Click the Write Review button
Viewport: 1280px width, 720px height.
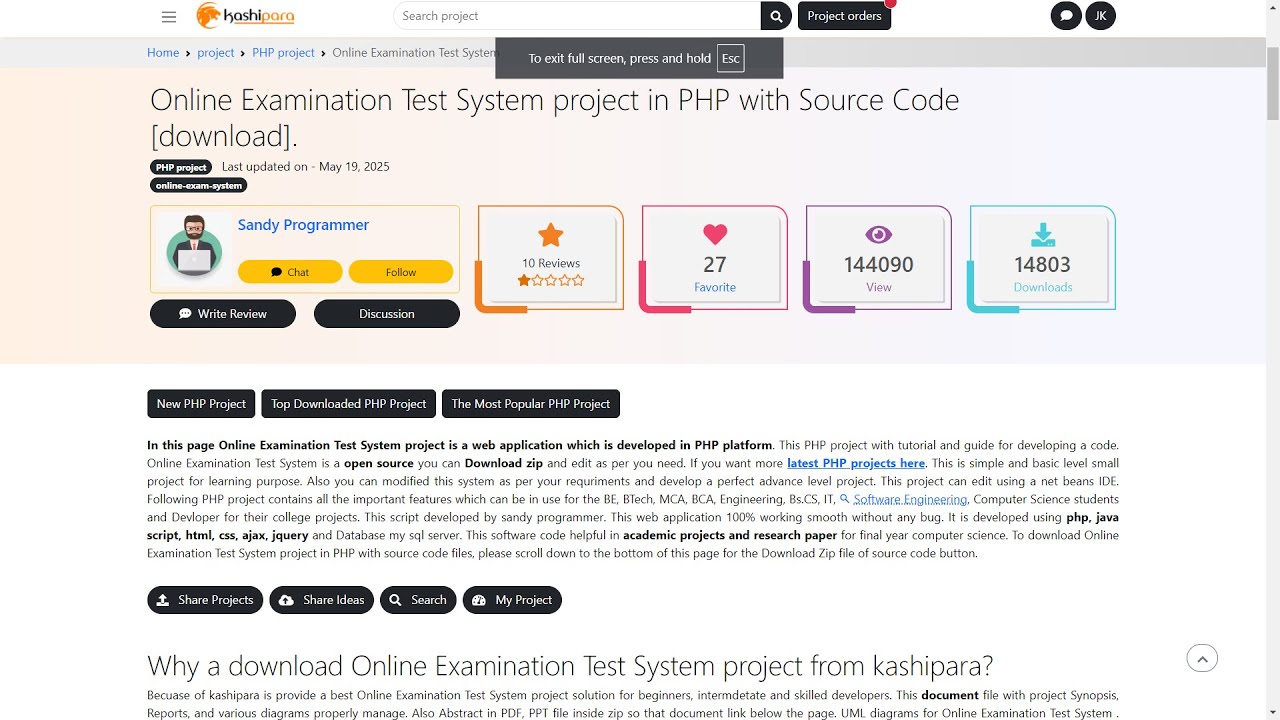(223, 314)
